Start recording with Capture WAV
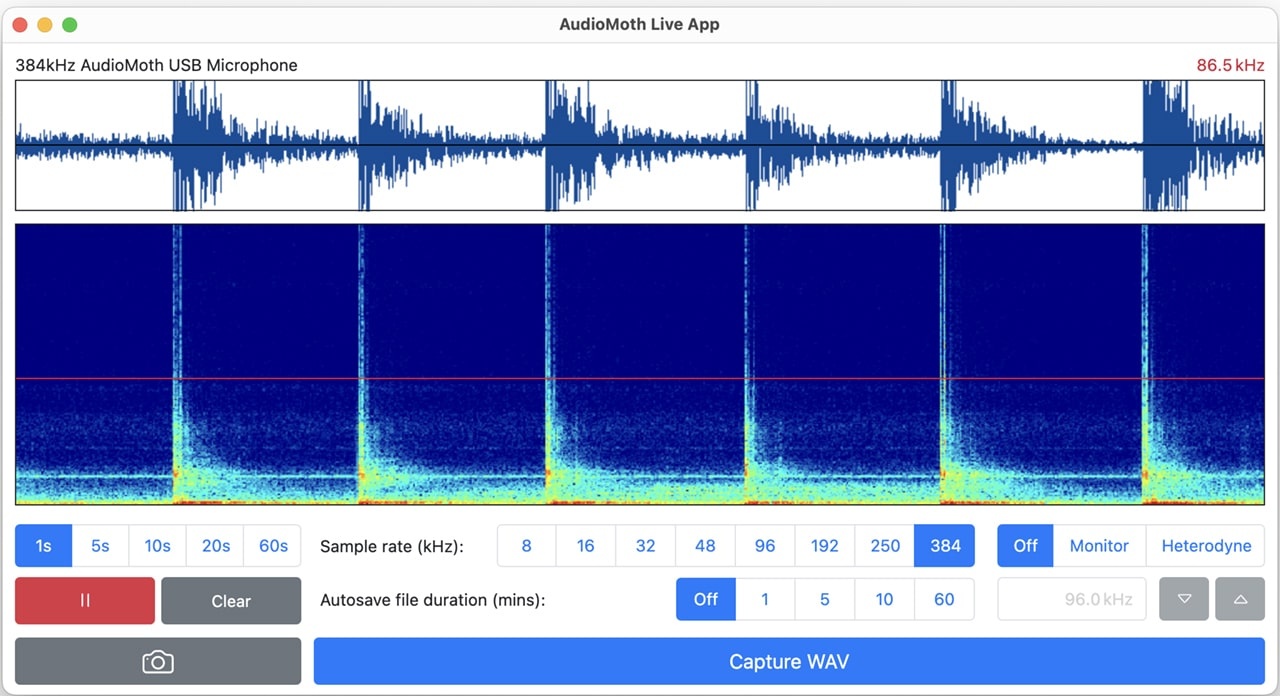Viewport: 1280px width, 696px height. (x=789, y=662)
